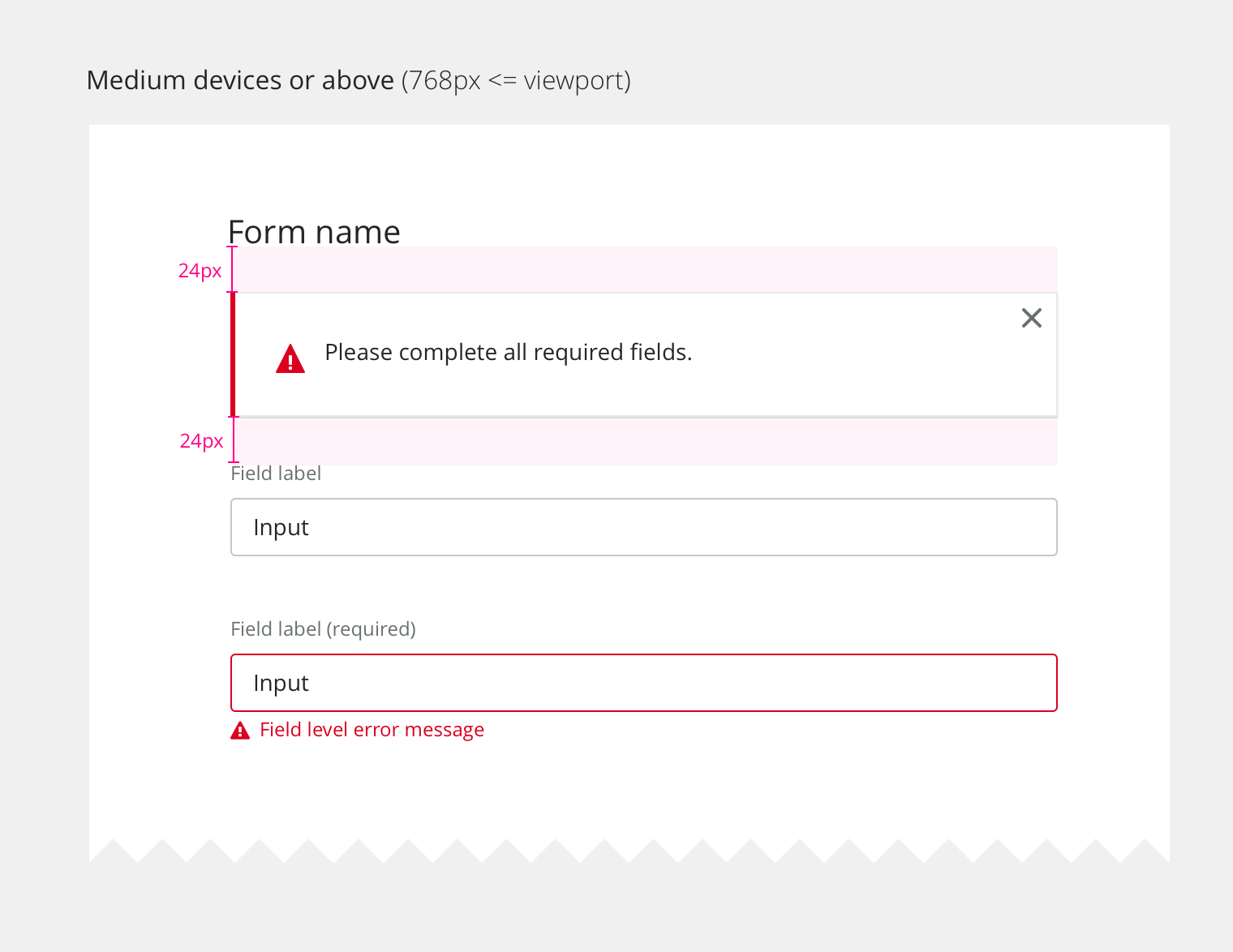Click the first Input text field
Screen dimensions: 1233x952
pos(643,527)
